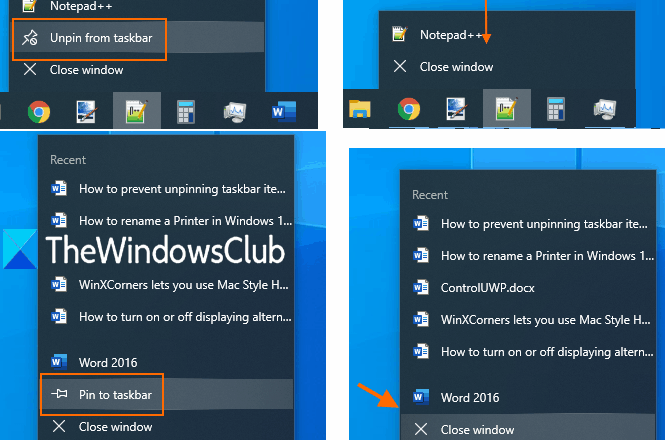Open 'WinXCorners lets you use Mac' in bottom-right list
Screen dimensions: 665x440
coord(528,319)
